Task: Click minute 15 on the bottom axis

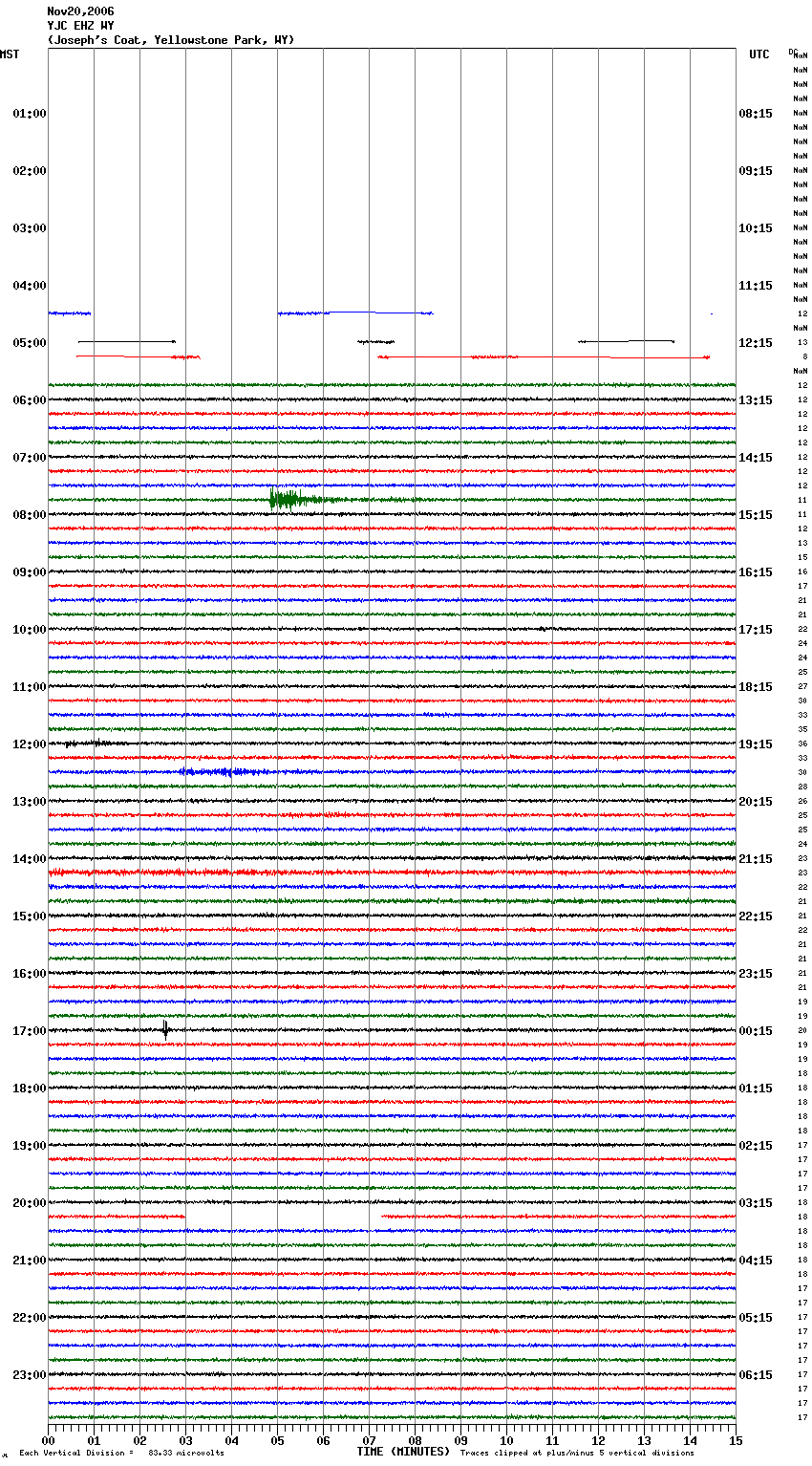Action: (736, 1440)
